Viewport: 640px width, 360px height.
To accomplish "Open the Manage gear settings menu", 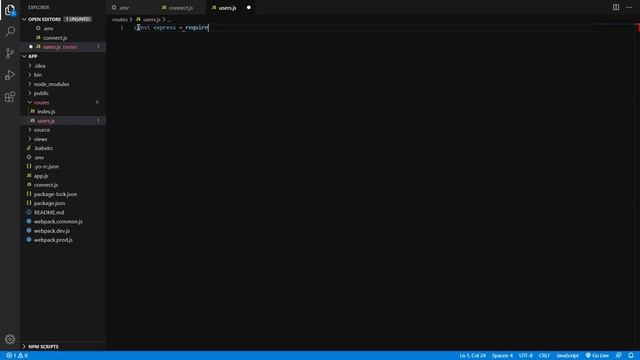I will click(10, 339).
